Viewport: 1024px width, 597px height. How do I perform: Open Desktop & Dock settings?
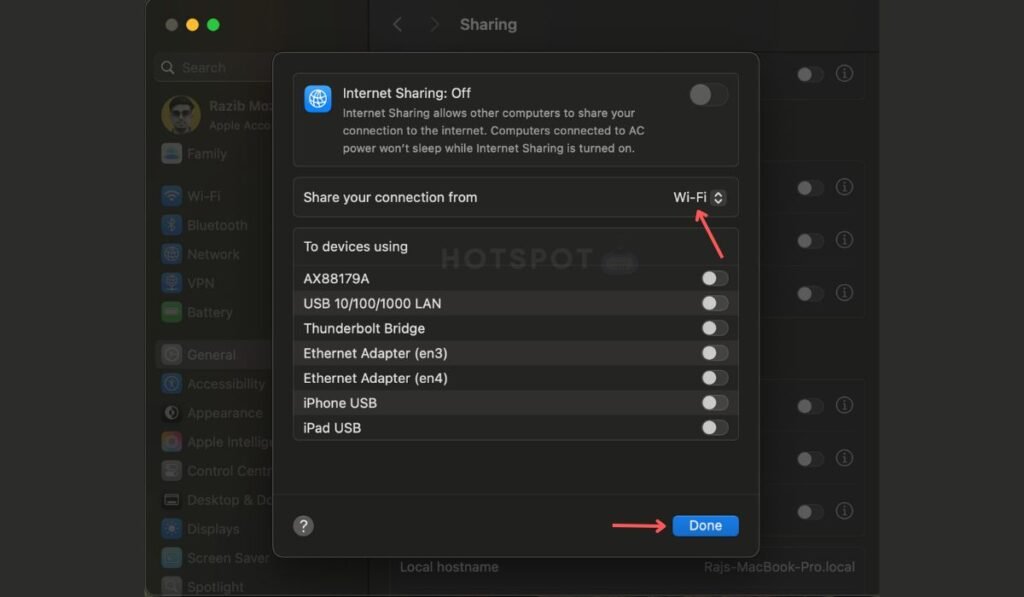tap(220, 499)
